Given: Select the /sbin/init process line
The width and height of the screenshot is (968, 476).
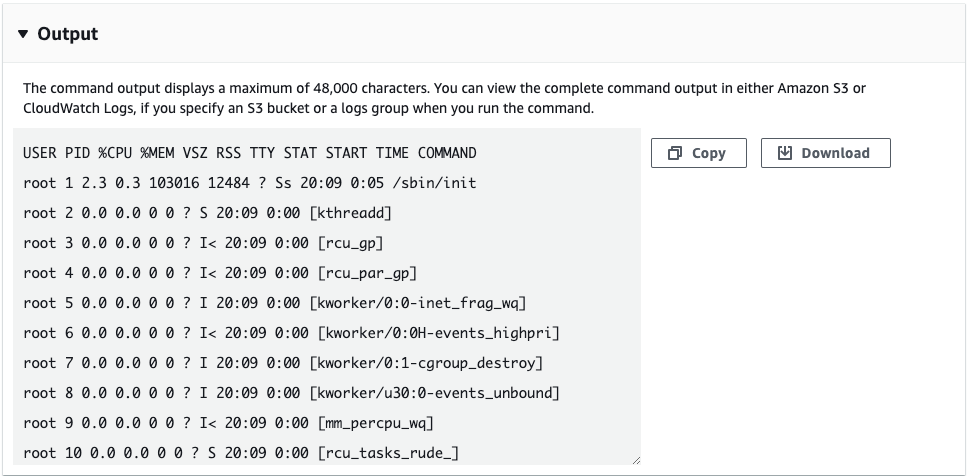Looking at the screenshot, I should 249,183.
